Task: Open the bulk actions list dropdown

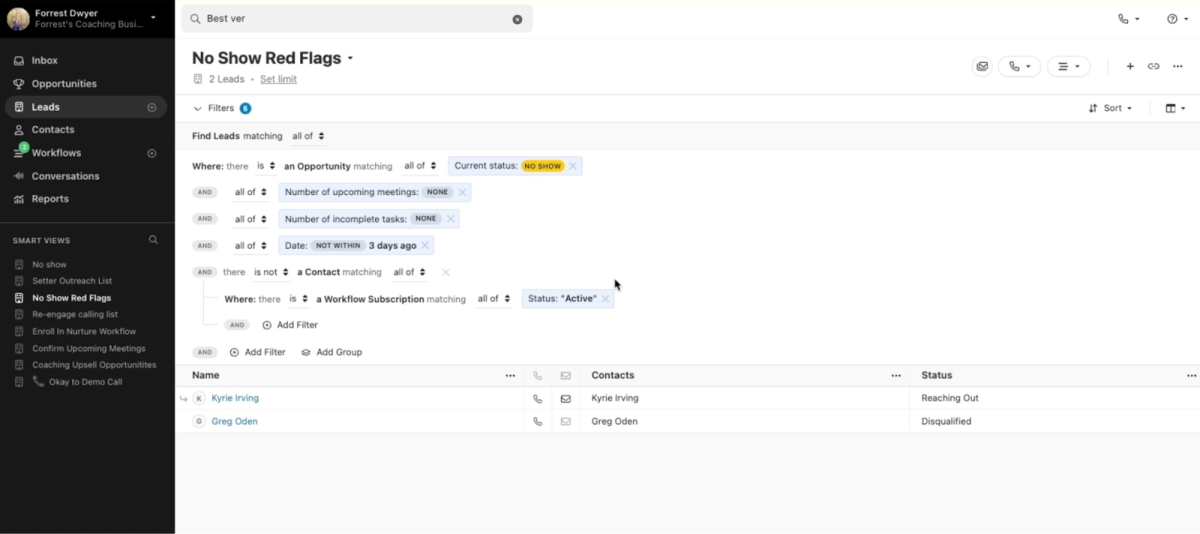Action: coord(1068,66)
